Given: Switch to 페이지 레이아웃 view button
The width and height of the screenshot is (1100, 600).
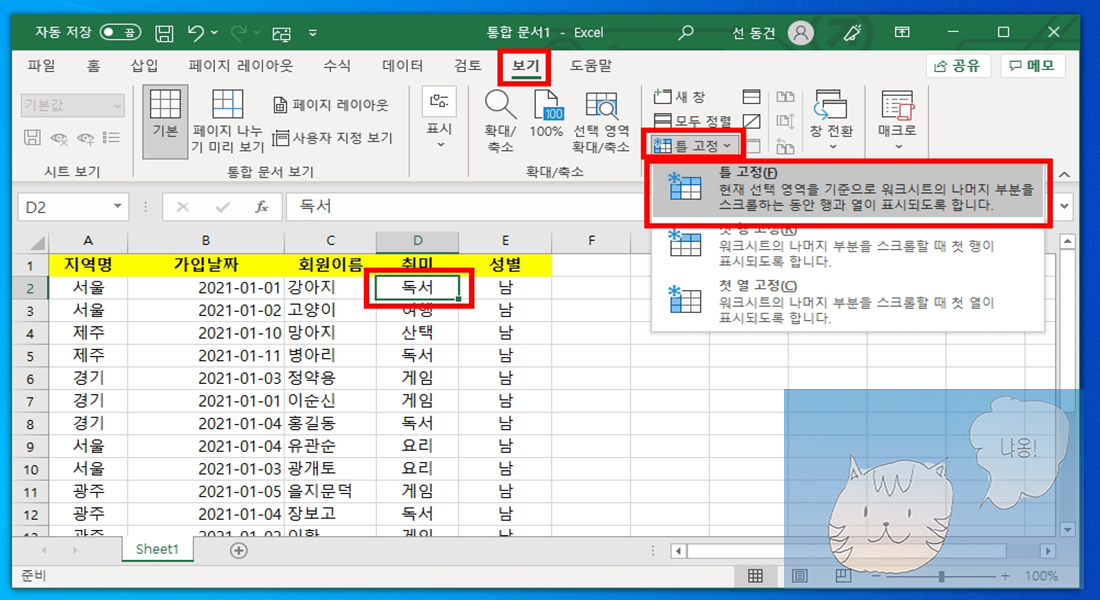Looking at the screenshot, I should [330, 105].
